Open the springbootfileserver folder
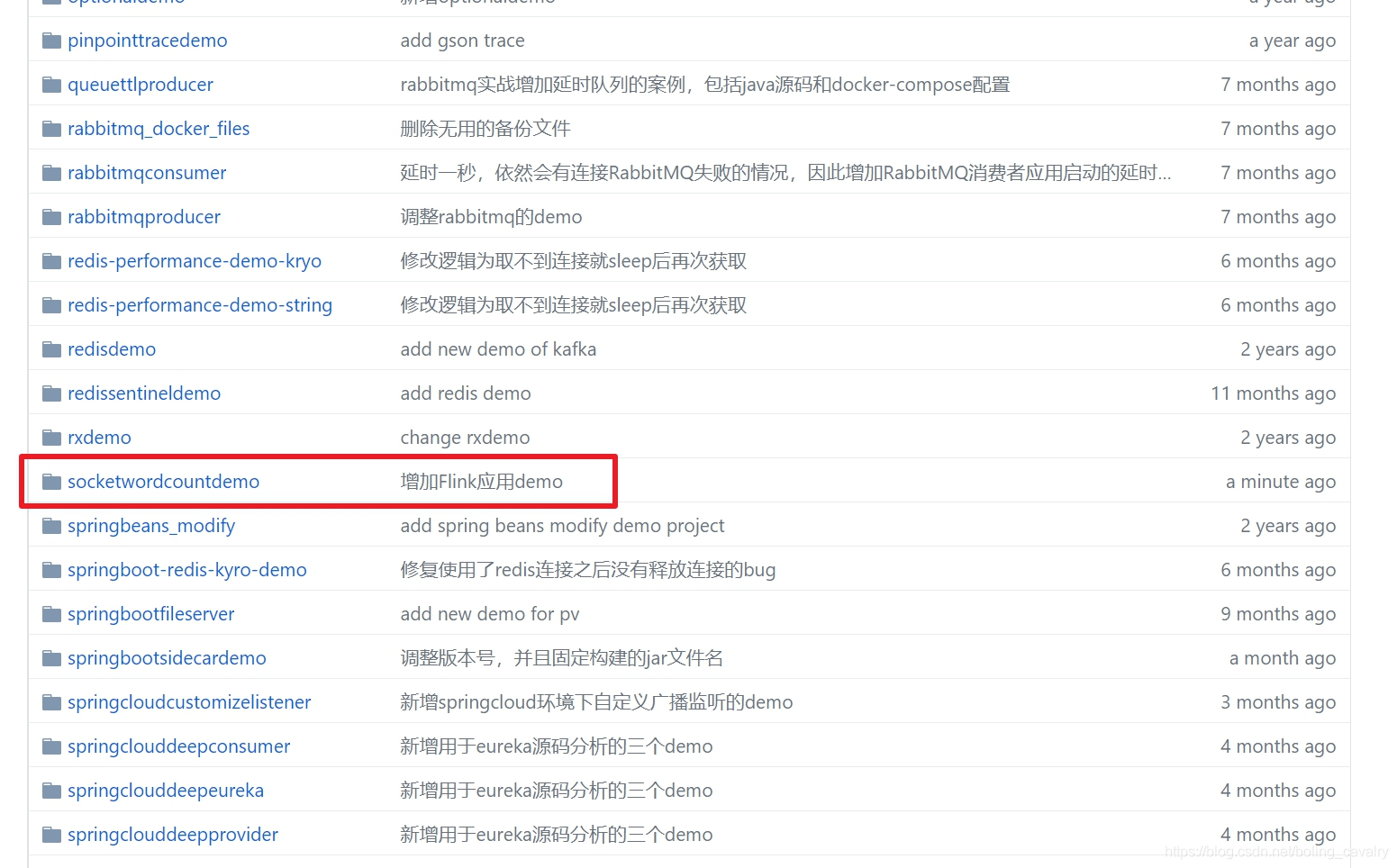 tap(150, 614)
